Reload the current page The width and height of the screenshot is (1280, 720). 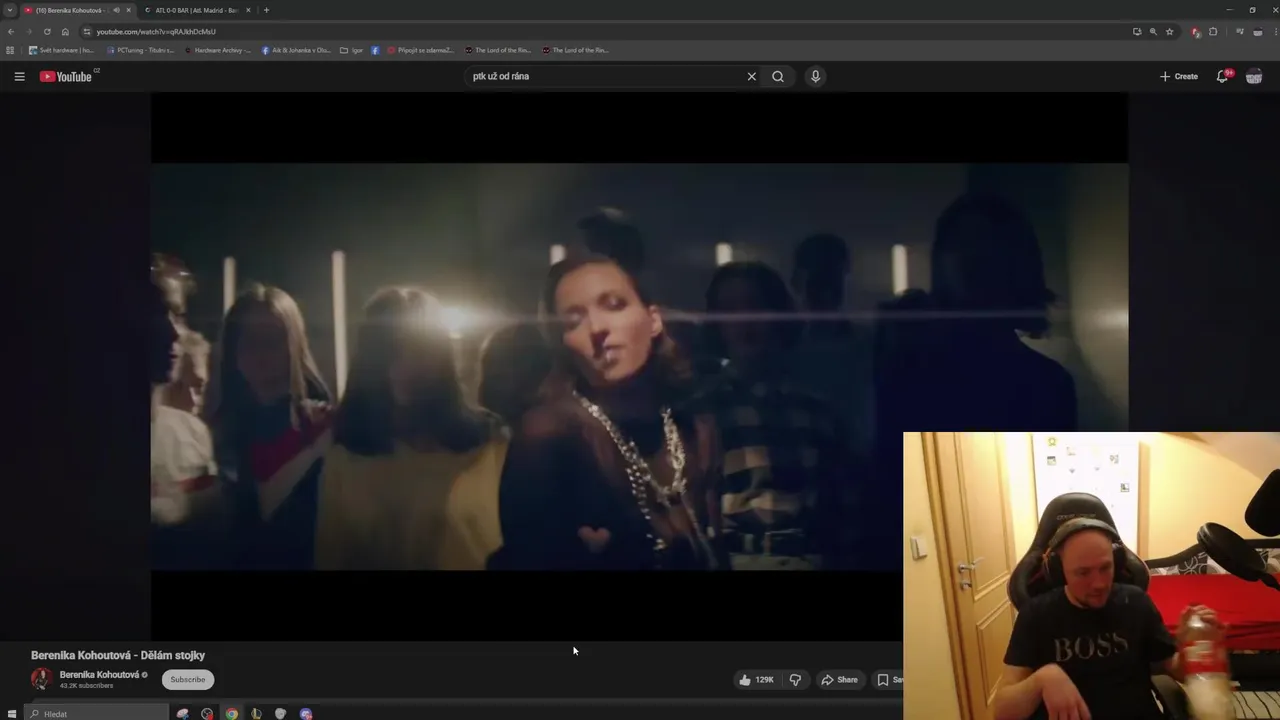pos(47,31)
